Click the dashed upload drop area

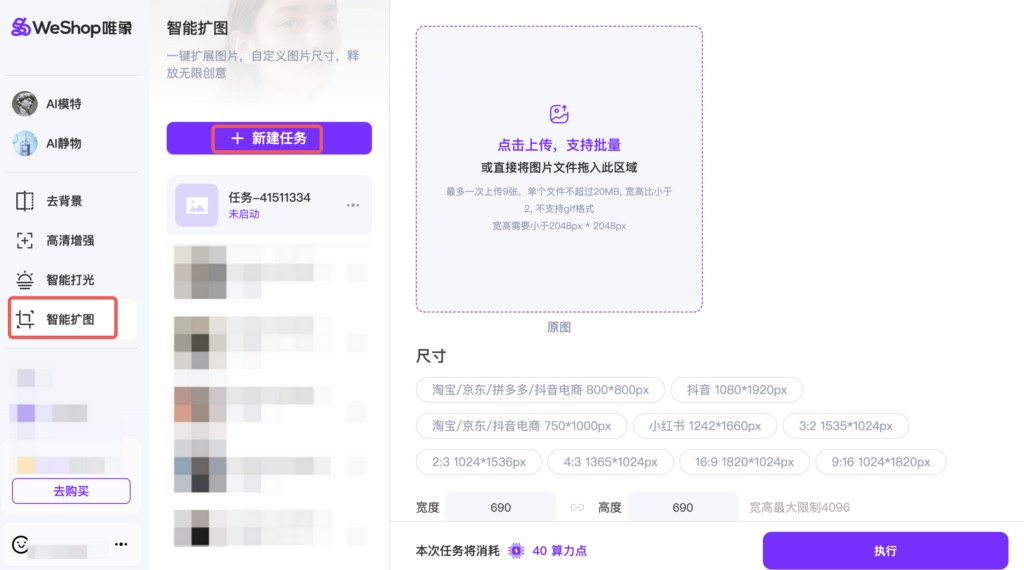point(559,169)
